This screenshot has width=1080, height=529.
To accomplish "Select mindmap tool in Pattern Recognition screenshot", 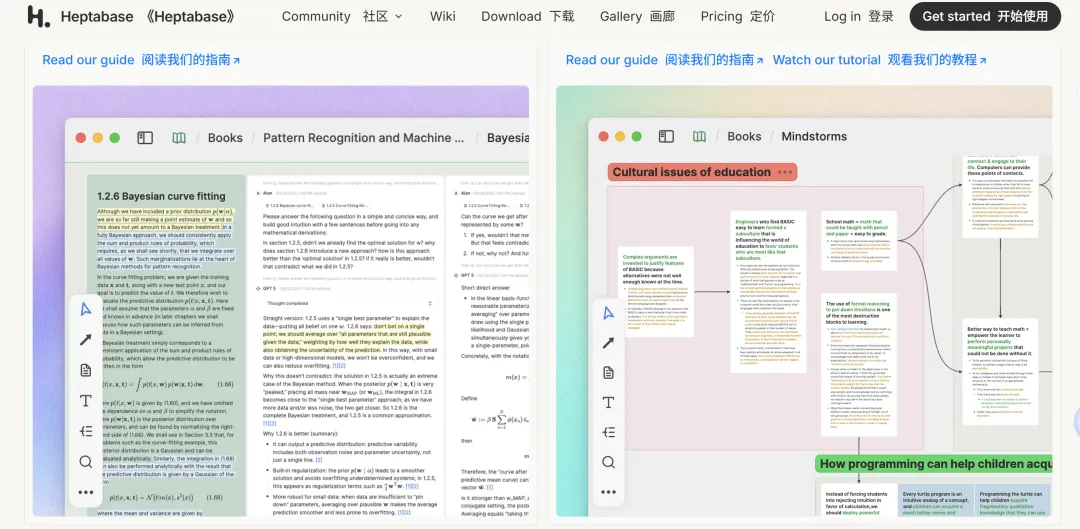I will pyautogui.click(x=85, y=431).
